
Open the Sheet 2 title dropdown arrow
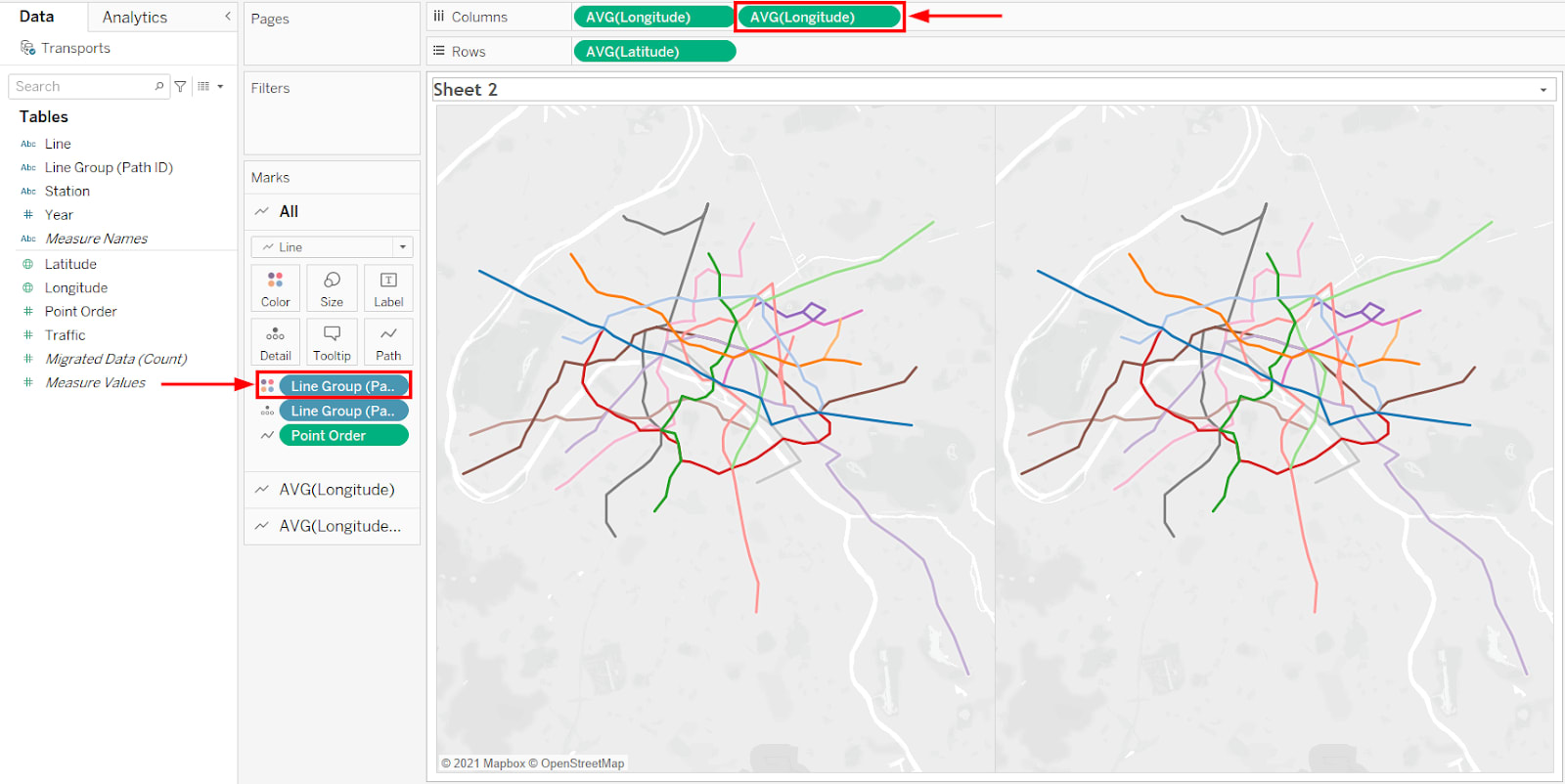(1543, 90)
